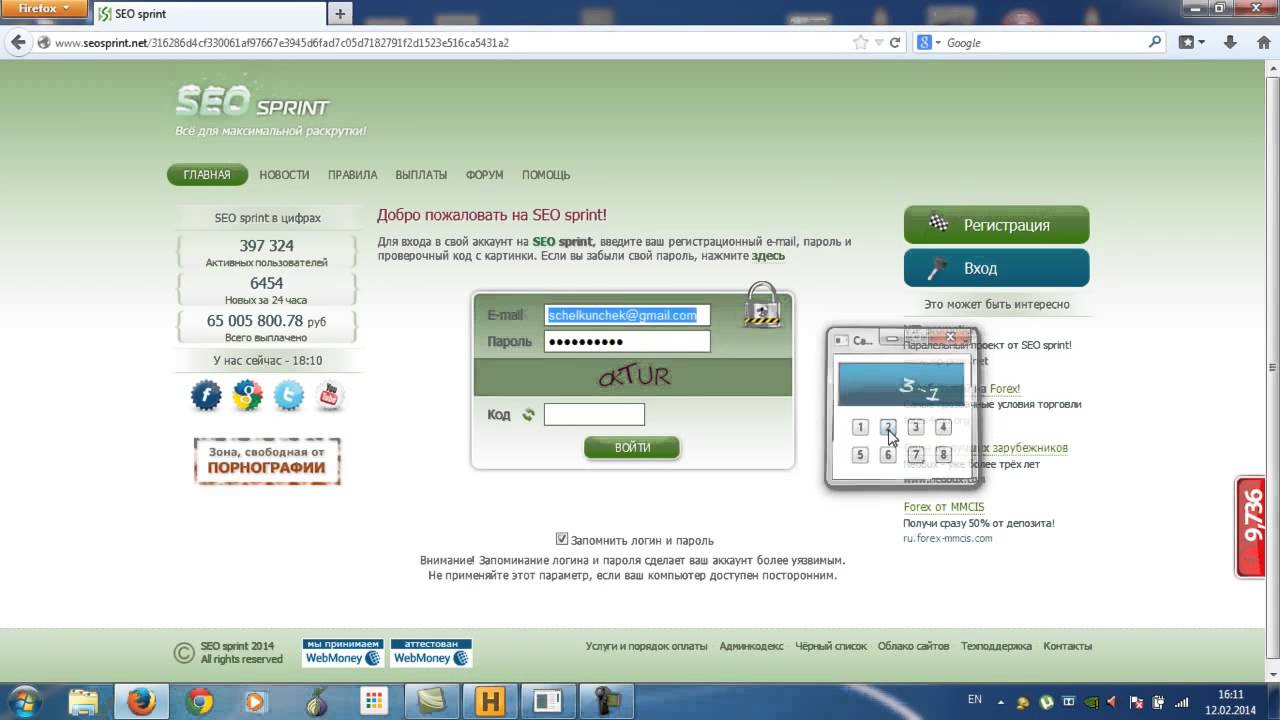Click the Код captcha input field
The width and height of the screenshot is (1280, 720).
[594, 414]
